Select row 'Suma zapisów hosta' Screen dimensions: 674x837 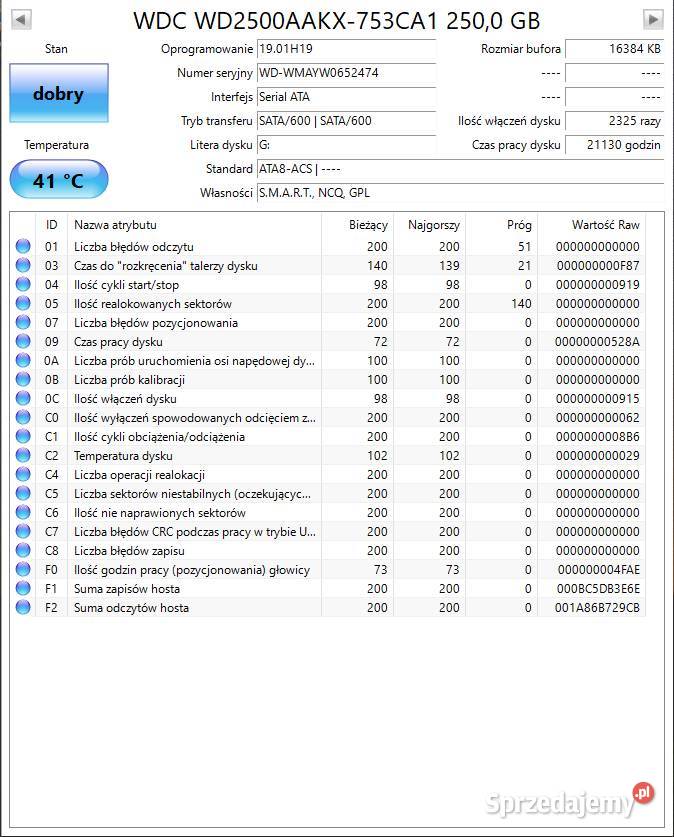click(x=328, y=588)
